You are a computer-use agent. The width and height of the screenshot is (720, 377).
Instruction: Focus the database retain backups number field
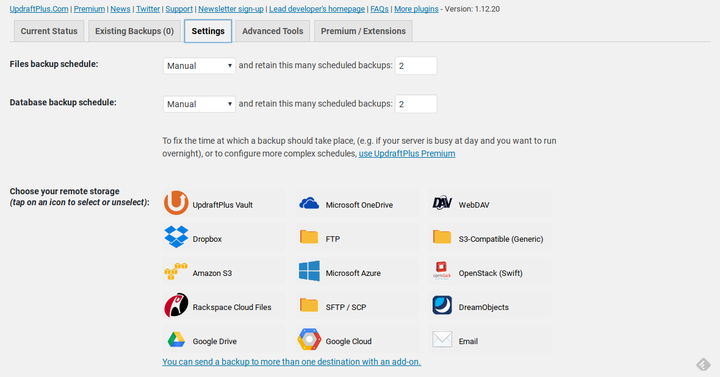416,104
